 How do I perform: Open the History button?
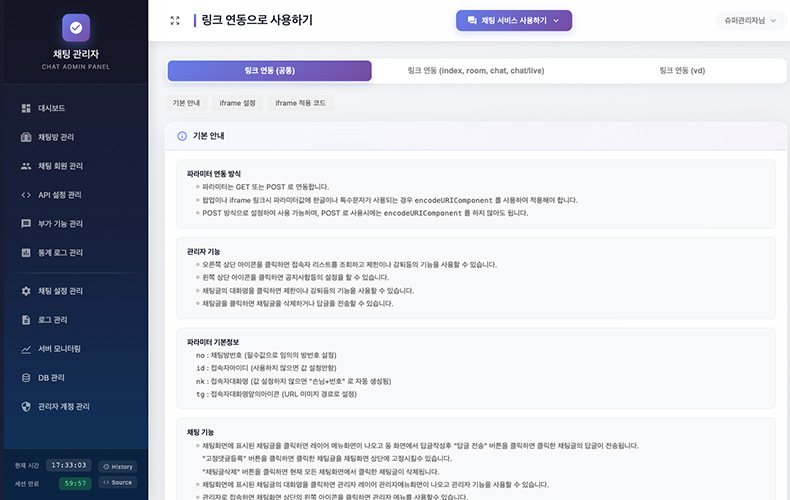(x=118, y=467)
